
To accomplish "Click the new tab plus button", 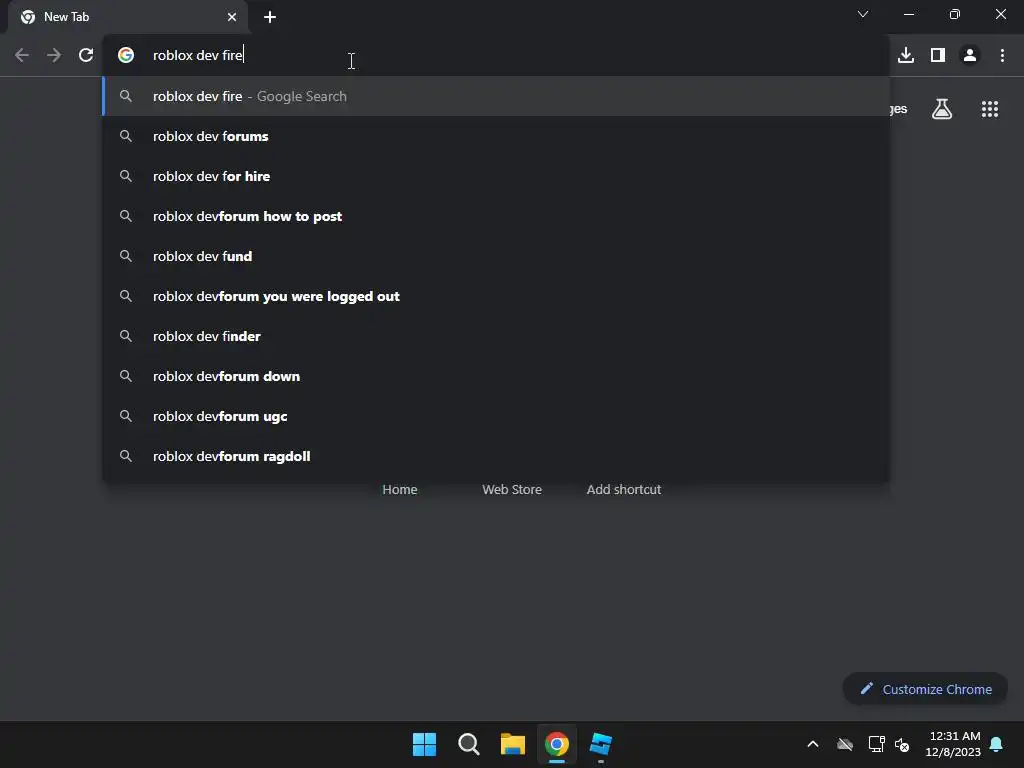I will point(270,17).
